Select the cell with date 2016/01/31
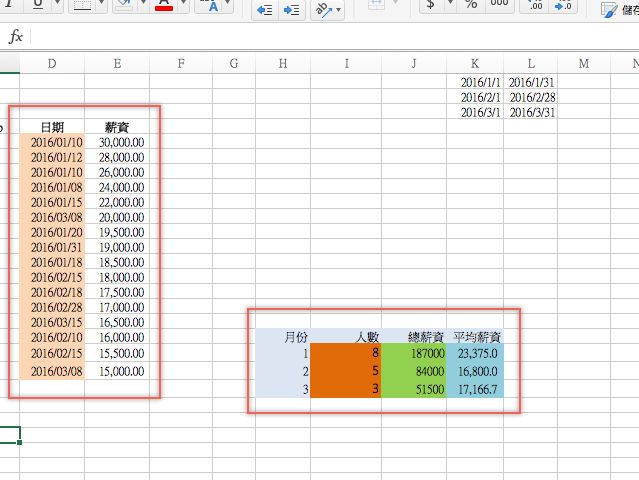This screenshot has width=639, height=480. click(x=52, y=247)
